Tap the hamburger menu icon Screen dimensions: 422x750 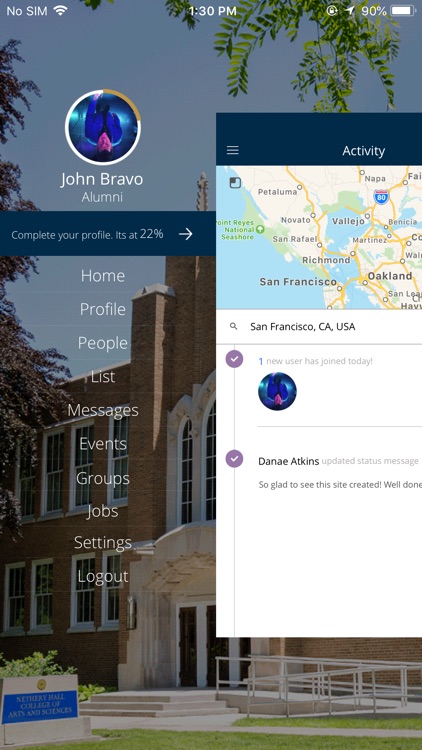[233, 150]
